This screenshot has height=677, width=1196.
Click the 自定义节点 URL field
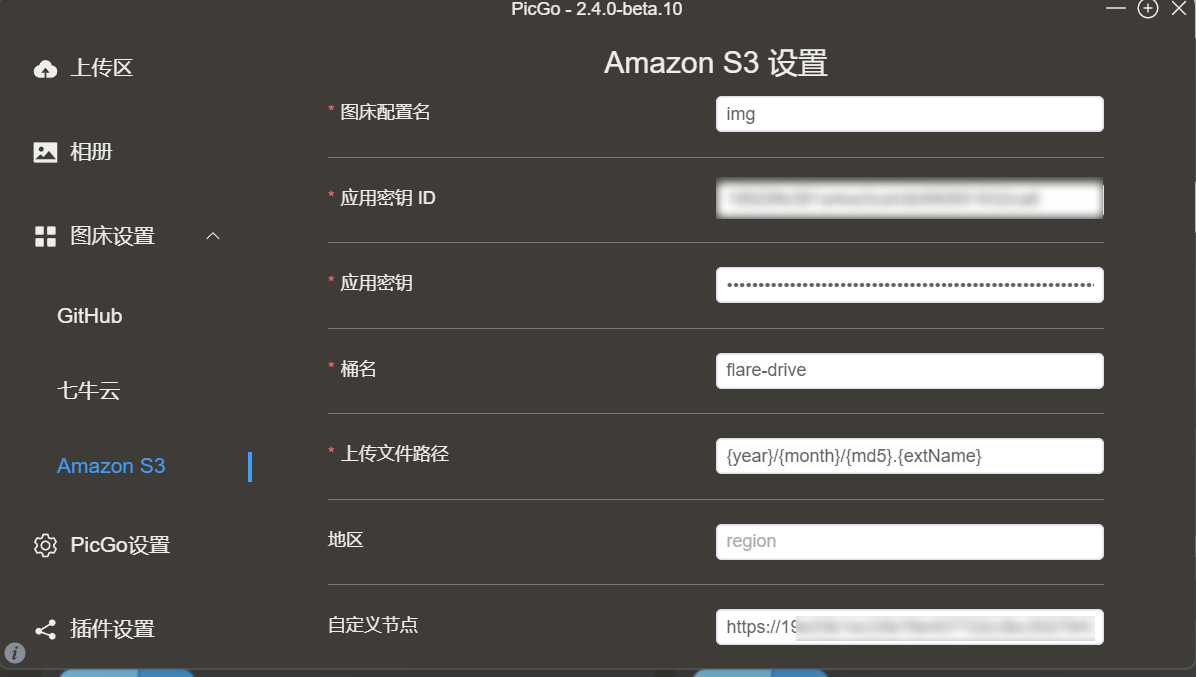(x=909, y=627)
